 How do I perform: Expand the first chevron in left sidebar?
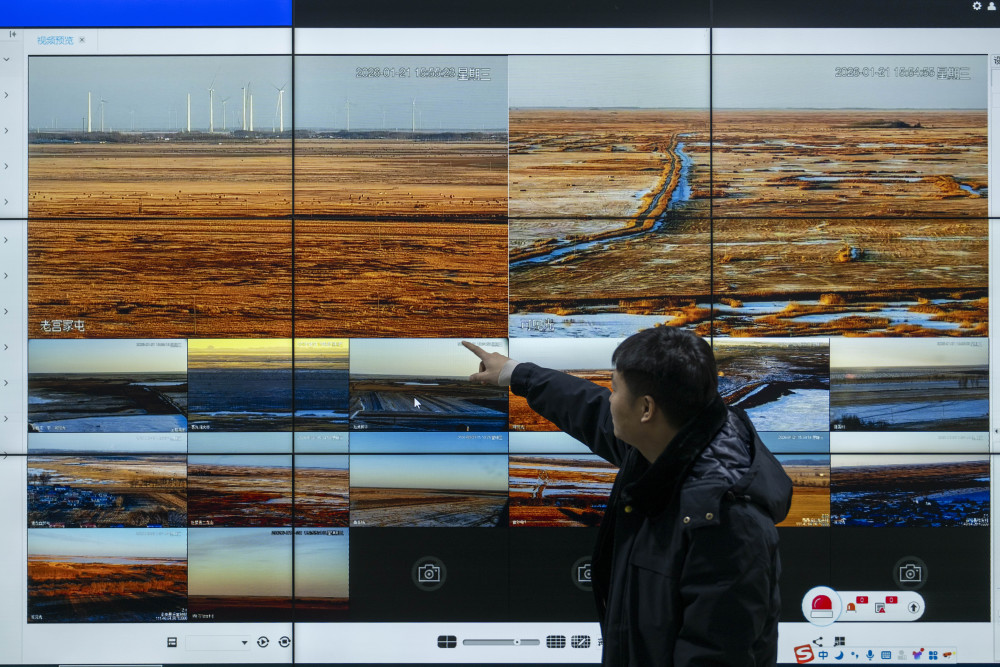(x=6, y=59)
